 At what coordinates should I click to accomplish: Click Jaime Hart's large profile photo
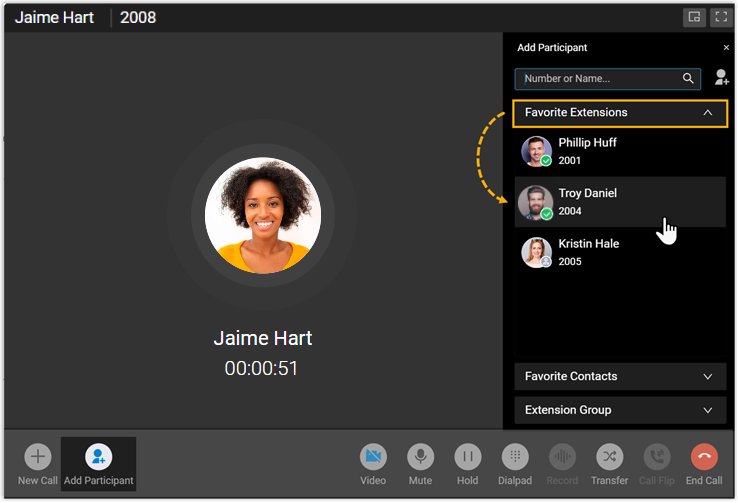pos(263,216)
